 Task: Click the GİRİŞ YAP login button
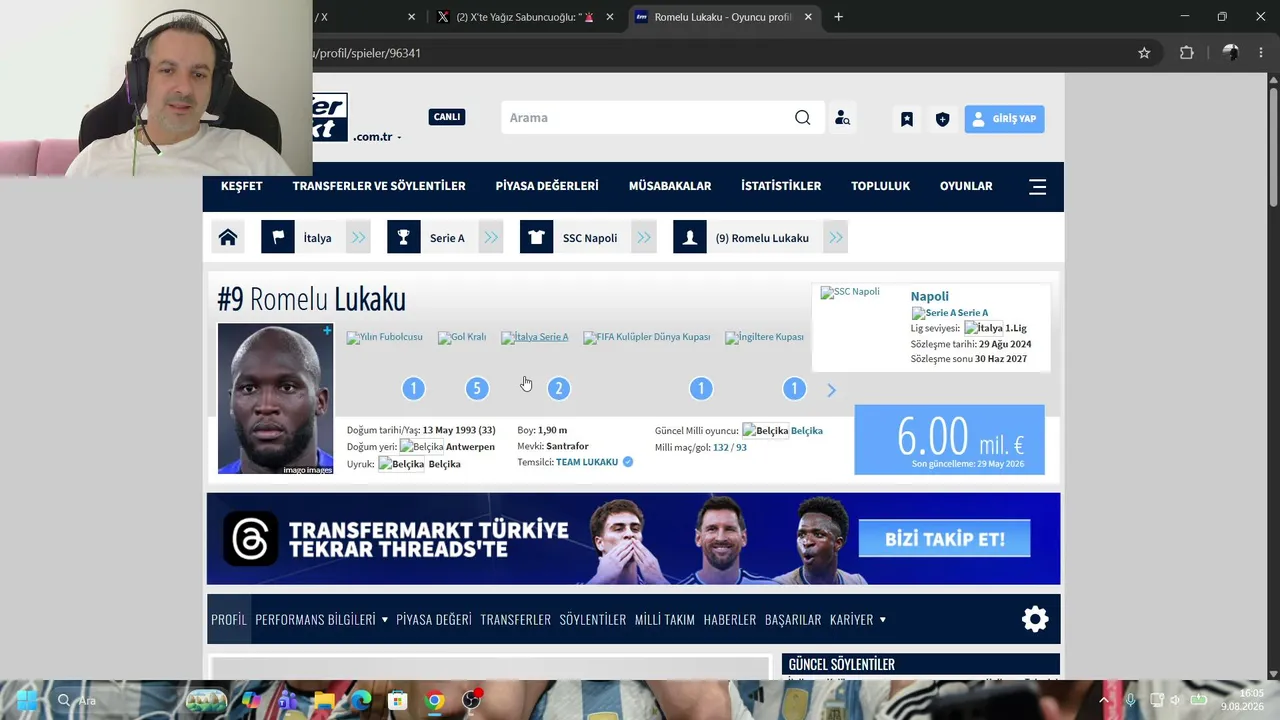[1005, 119]
